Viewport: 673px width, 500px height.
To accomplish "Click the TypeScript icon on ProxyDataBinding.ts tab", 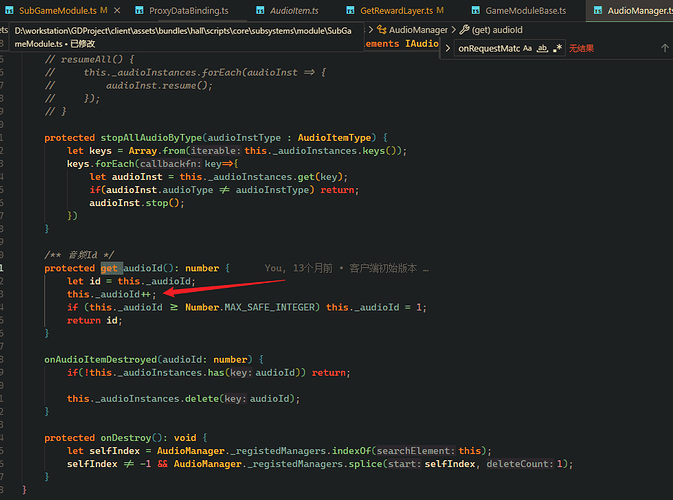I will (139, 10).
